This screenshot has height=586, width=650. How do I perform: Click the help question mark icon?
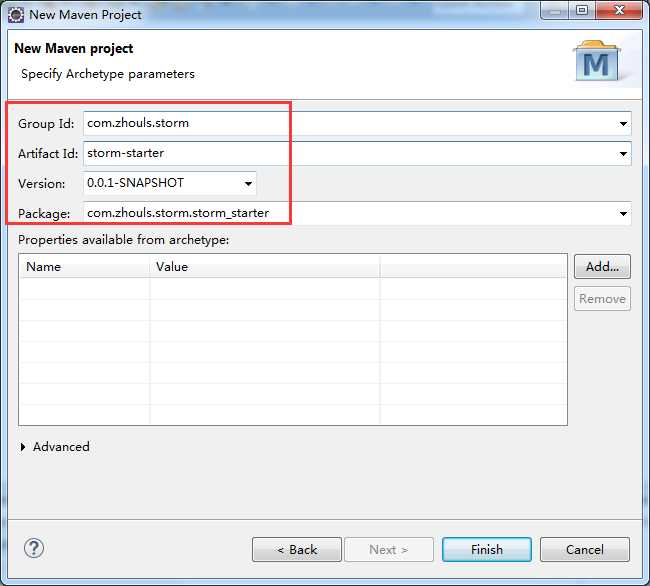coord(34,548)
